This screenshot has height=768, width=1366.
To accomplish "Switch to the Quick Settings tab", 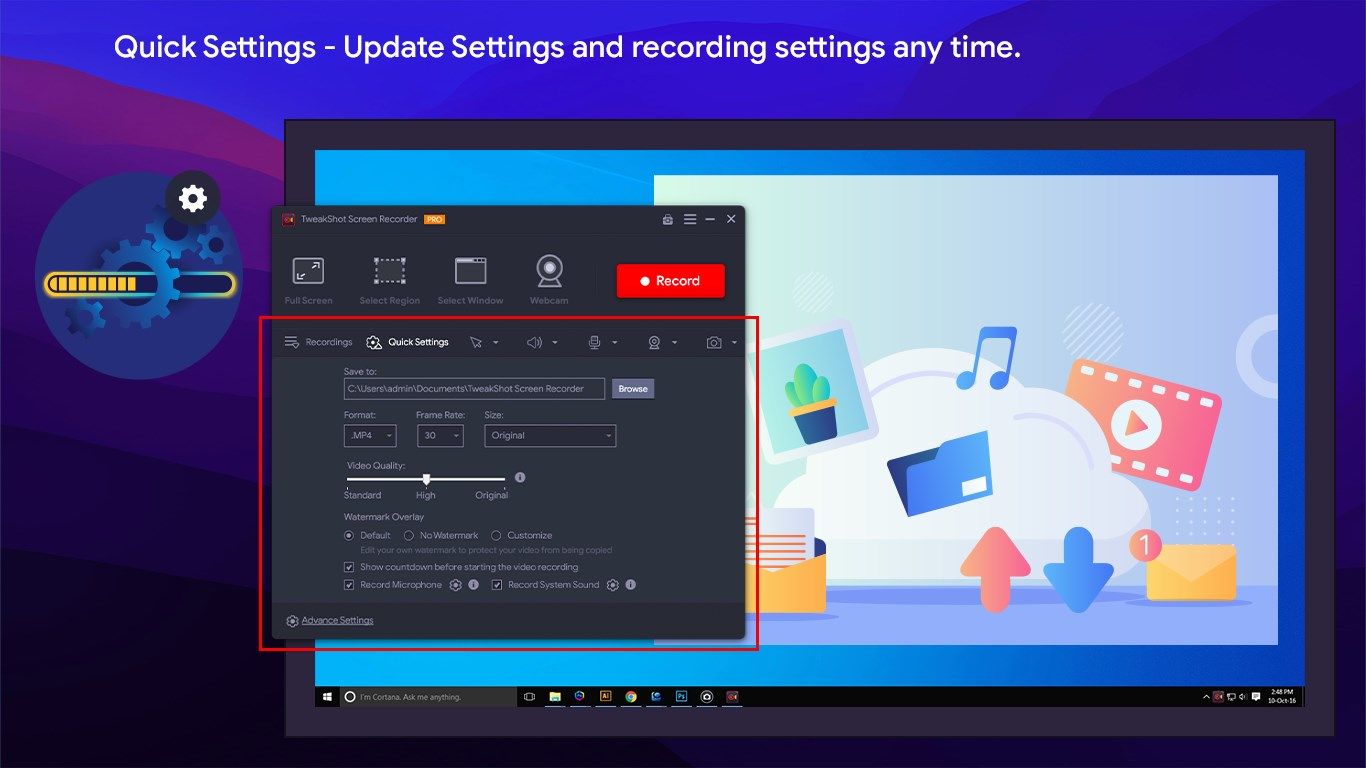I will (407, 342).
